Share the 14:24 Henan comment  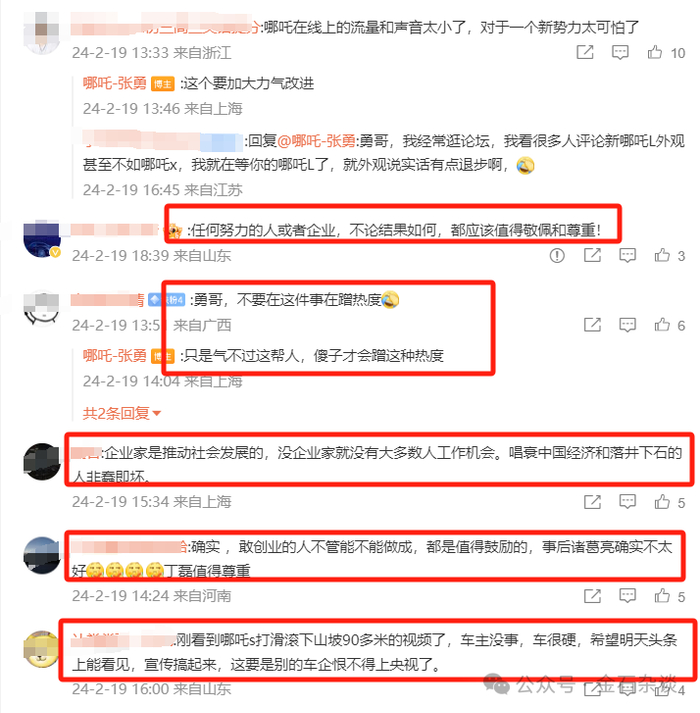[x=592, y=596]
